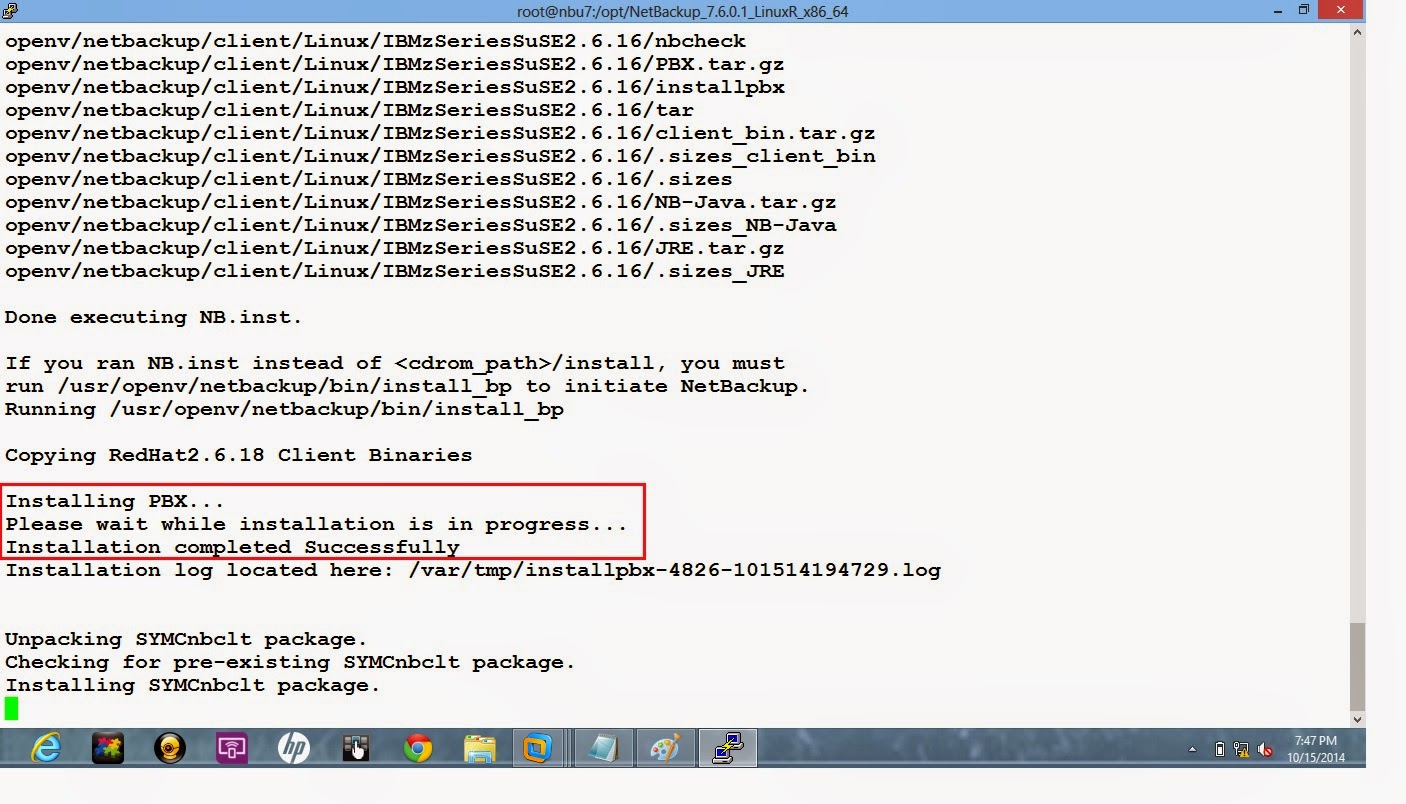Click the installpbx log path line
Screen dimensions: 1406x804
click(472, 570)
